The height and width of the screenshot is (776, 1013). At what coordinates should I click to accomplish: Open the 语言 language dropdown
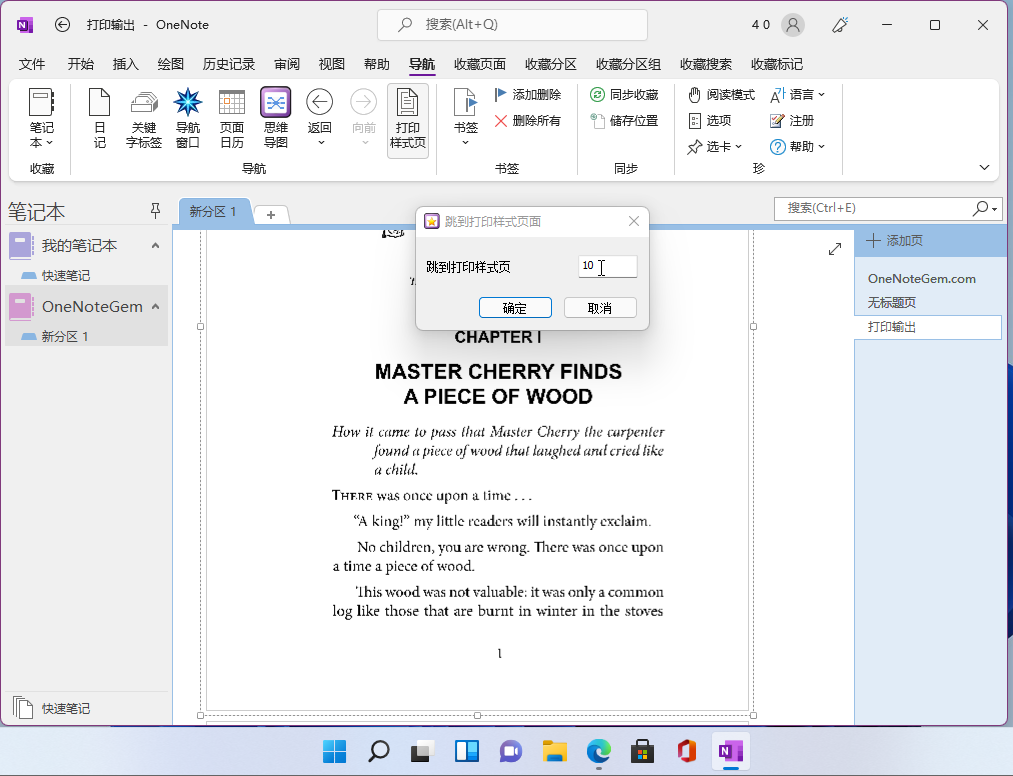click(x=798, y=95)
